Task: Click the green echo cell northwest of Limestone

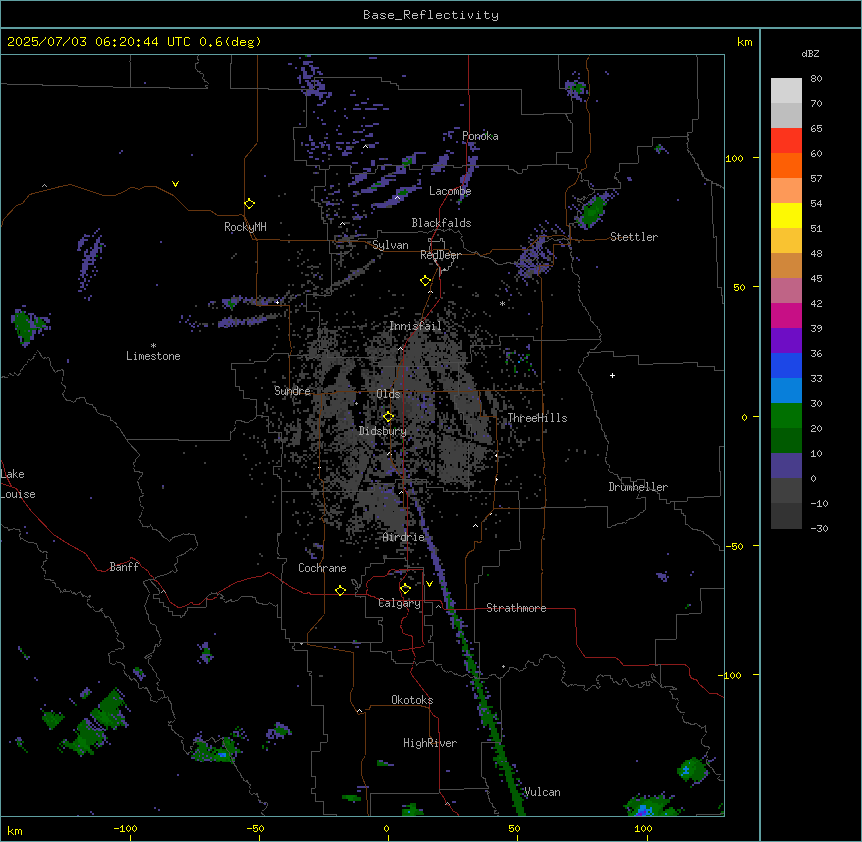Action: 24,325
